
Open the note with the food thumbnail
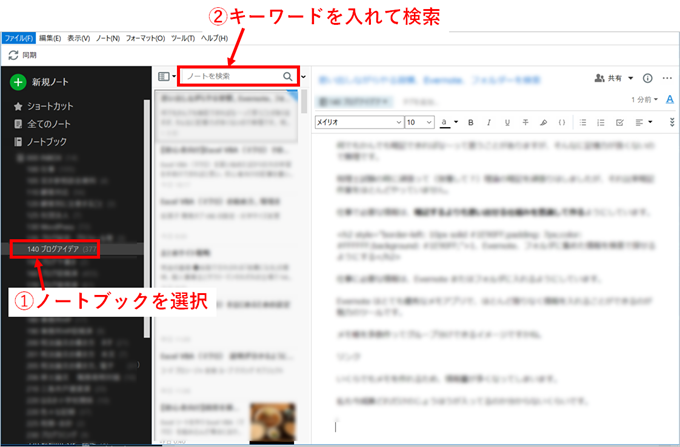click(226, 421)
